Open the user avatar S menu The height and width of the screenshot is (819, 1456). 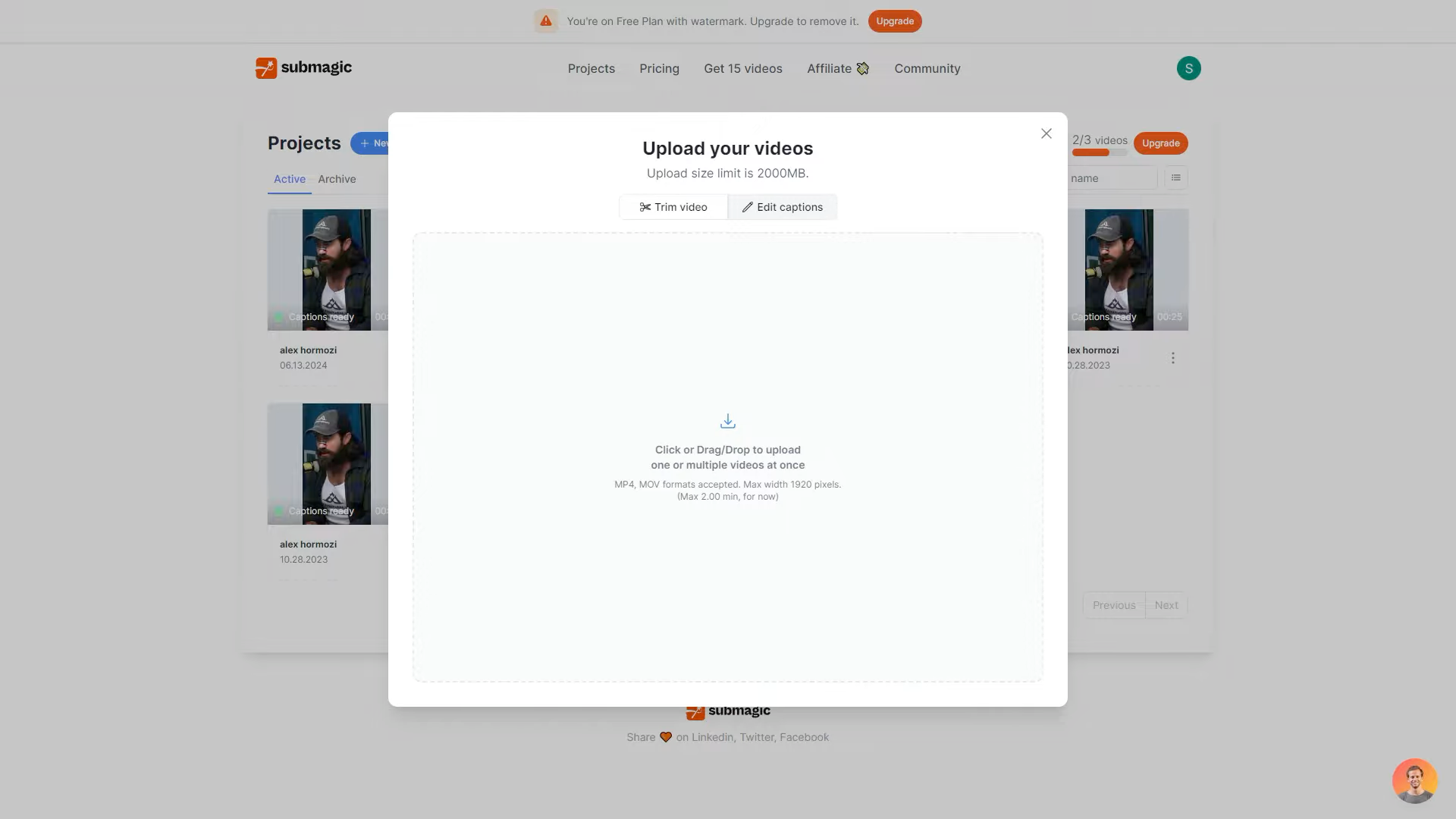(x=1188, y=68)
